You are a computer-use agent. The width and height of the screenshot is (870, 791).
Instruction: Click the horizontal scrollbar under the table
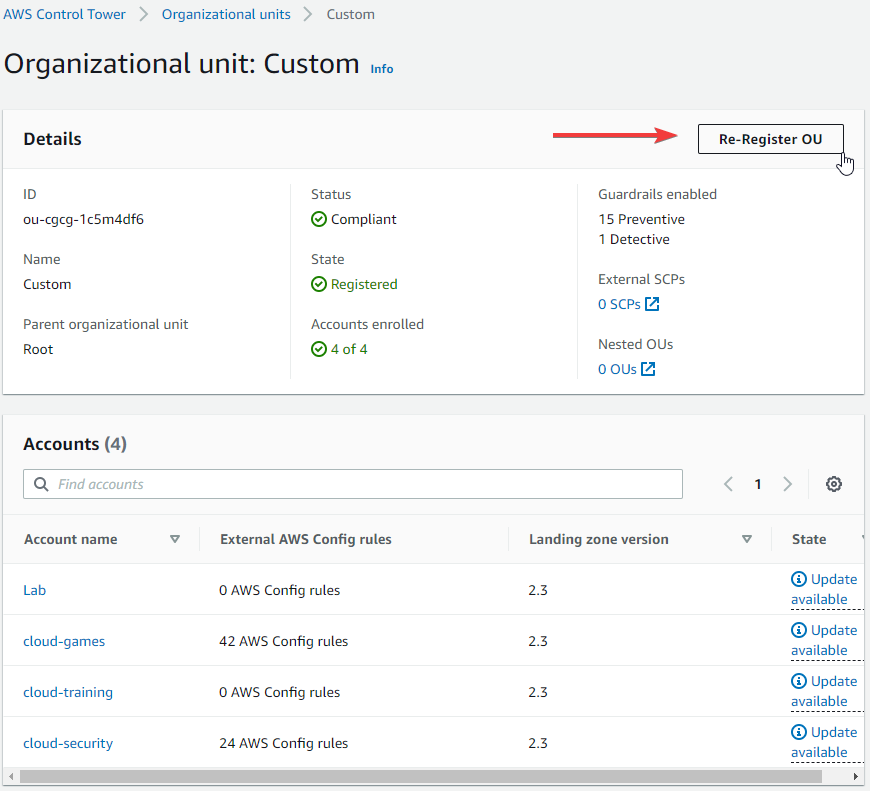click(x=420, y=776)
